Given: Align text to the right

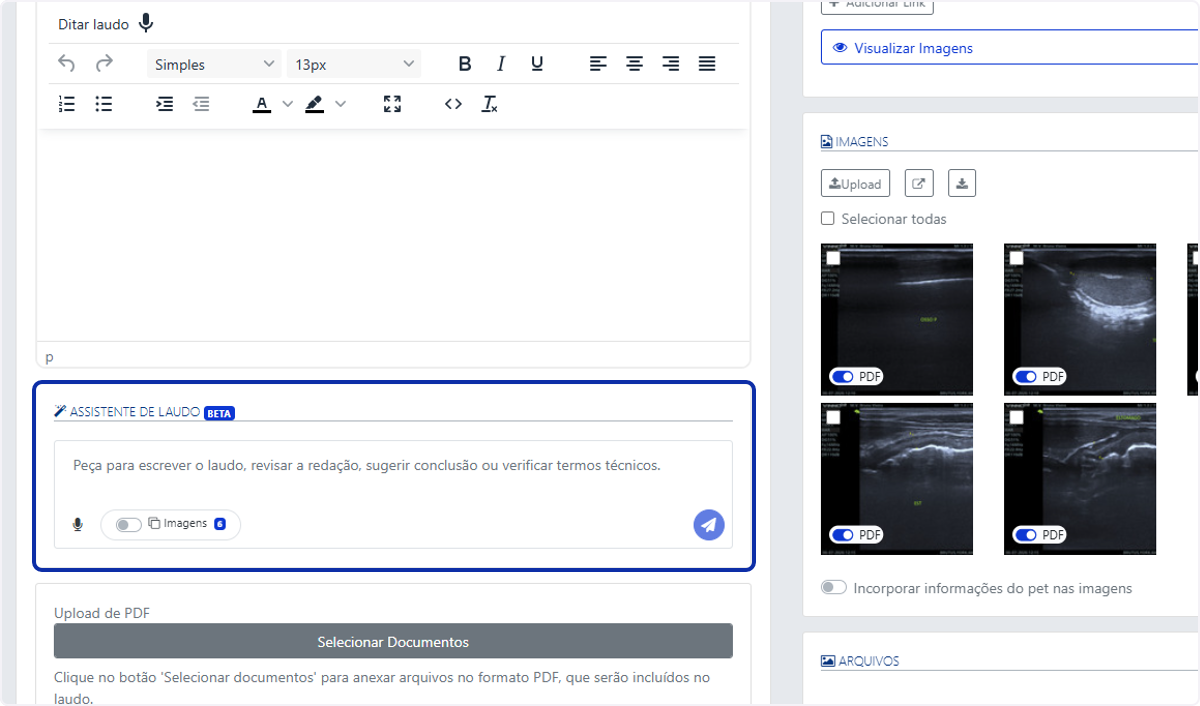Looking at the screenshot, I should (x=670, y=64).
